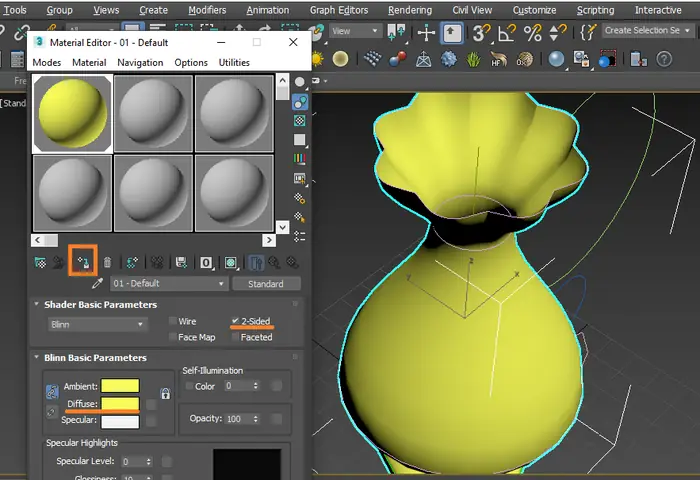This screenshot has width=700, height=480.
Task: Click the Diffuse color swatch
Action: [120, 403]
